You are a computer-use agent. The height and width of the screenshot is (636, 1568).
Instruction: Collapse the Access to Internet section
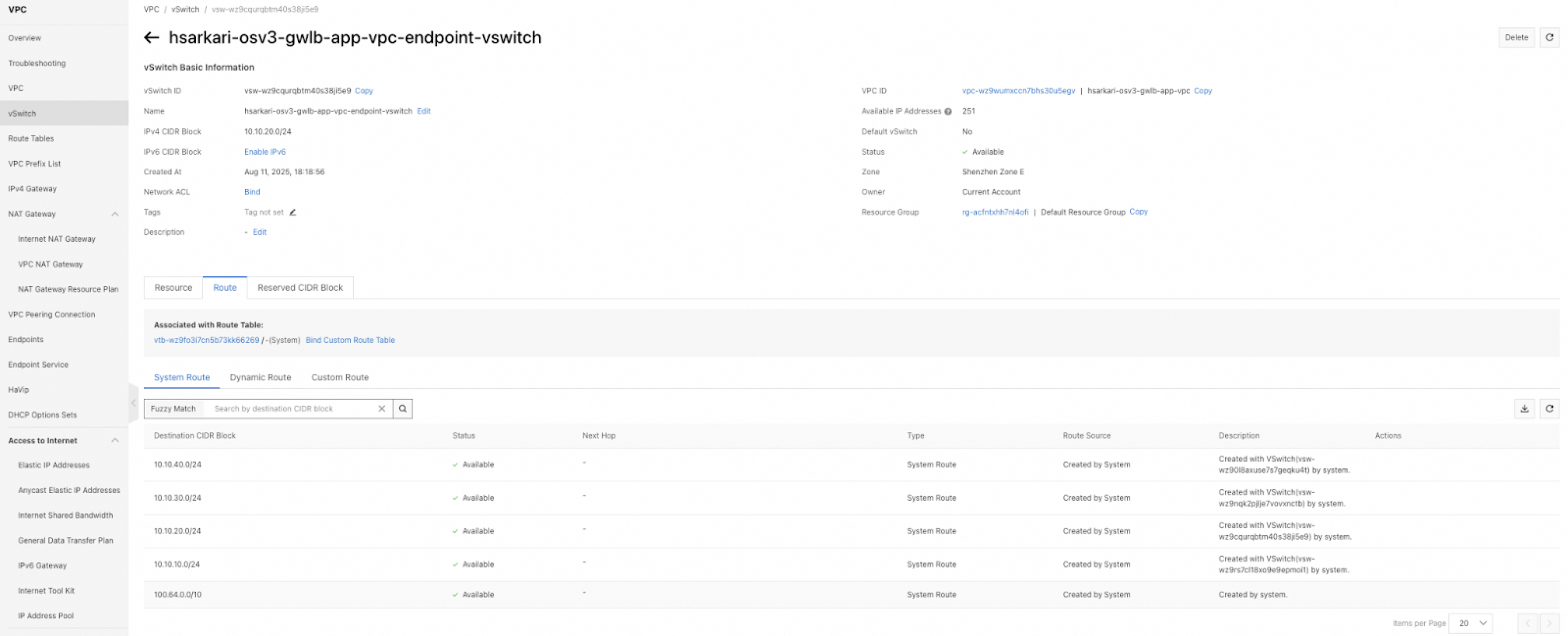tap(115, 440)
